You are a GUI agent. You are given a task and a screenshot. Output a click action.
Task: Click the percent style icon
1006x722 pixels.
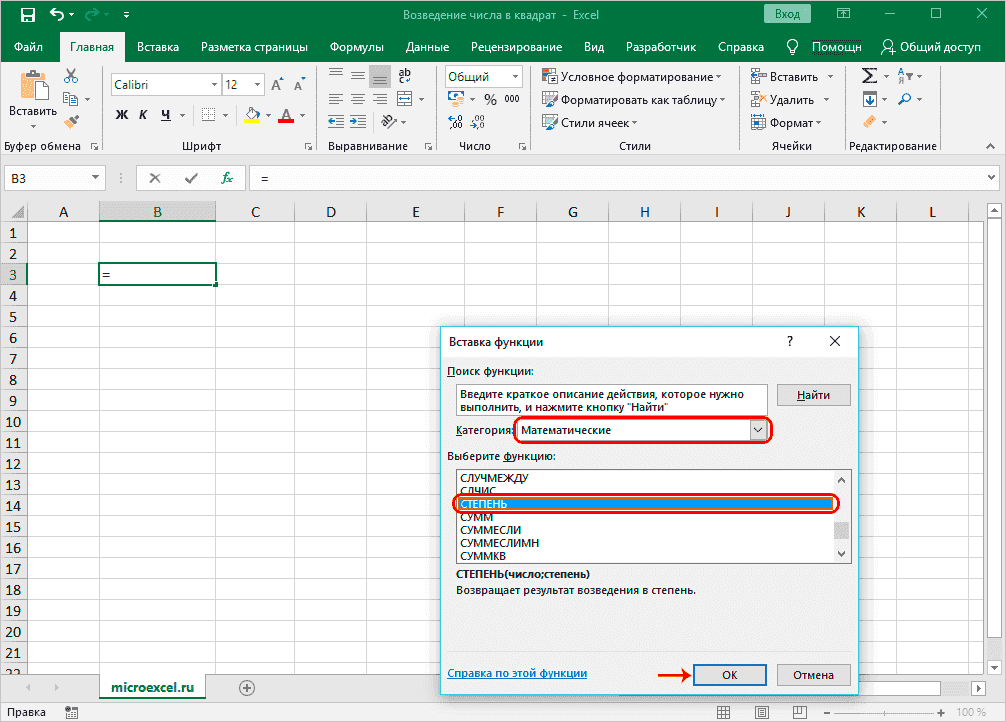click(x=490, y=100)
